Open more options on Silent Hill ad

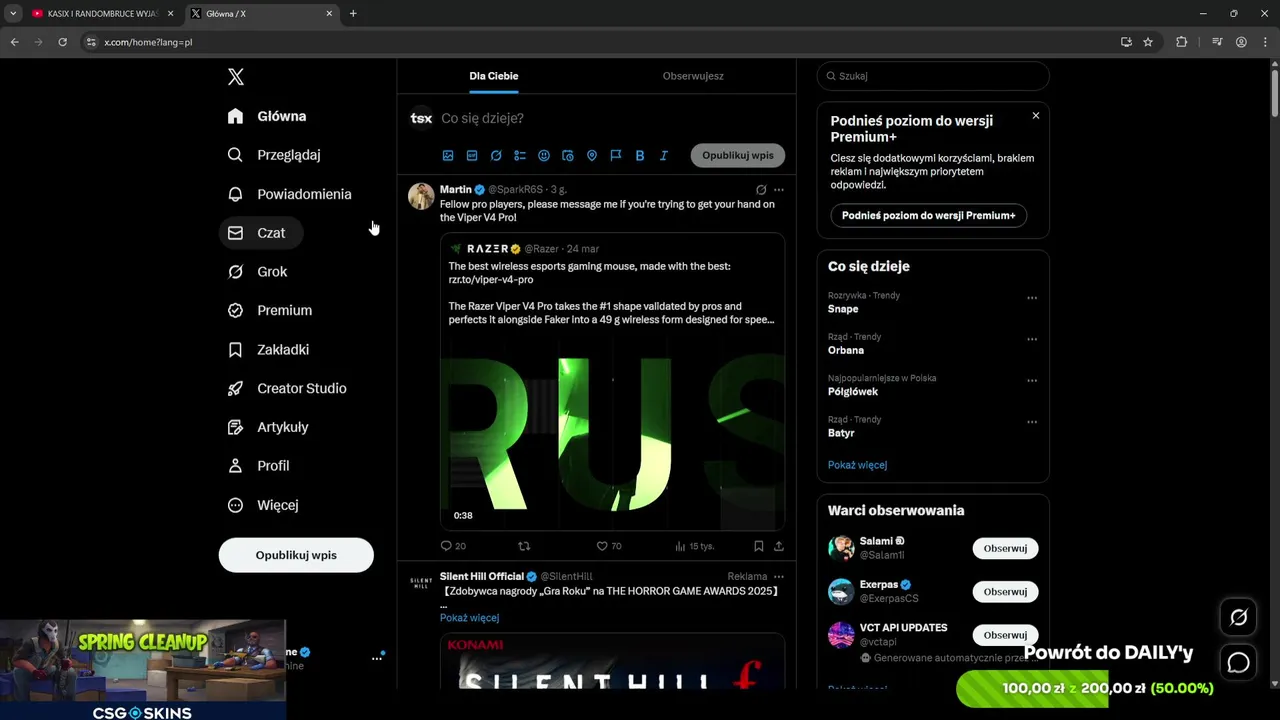779,577
